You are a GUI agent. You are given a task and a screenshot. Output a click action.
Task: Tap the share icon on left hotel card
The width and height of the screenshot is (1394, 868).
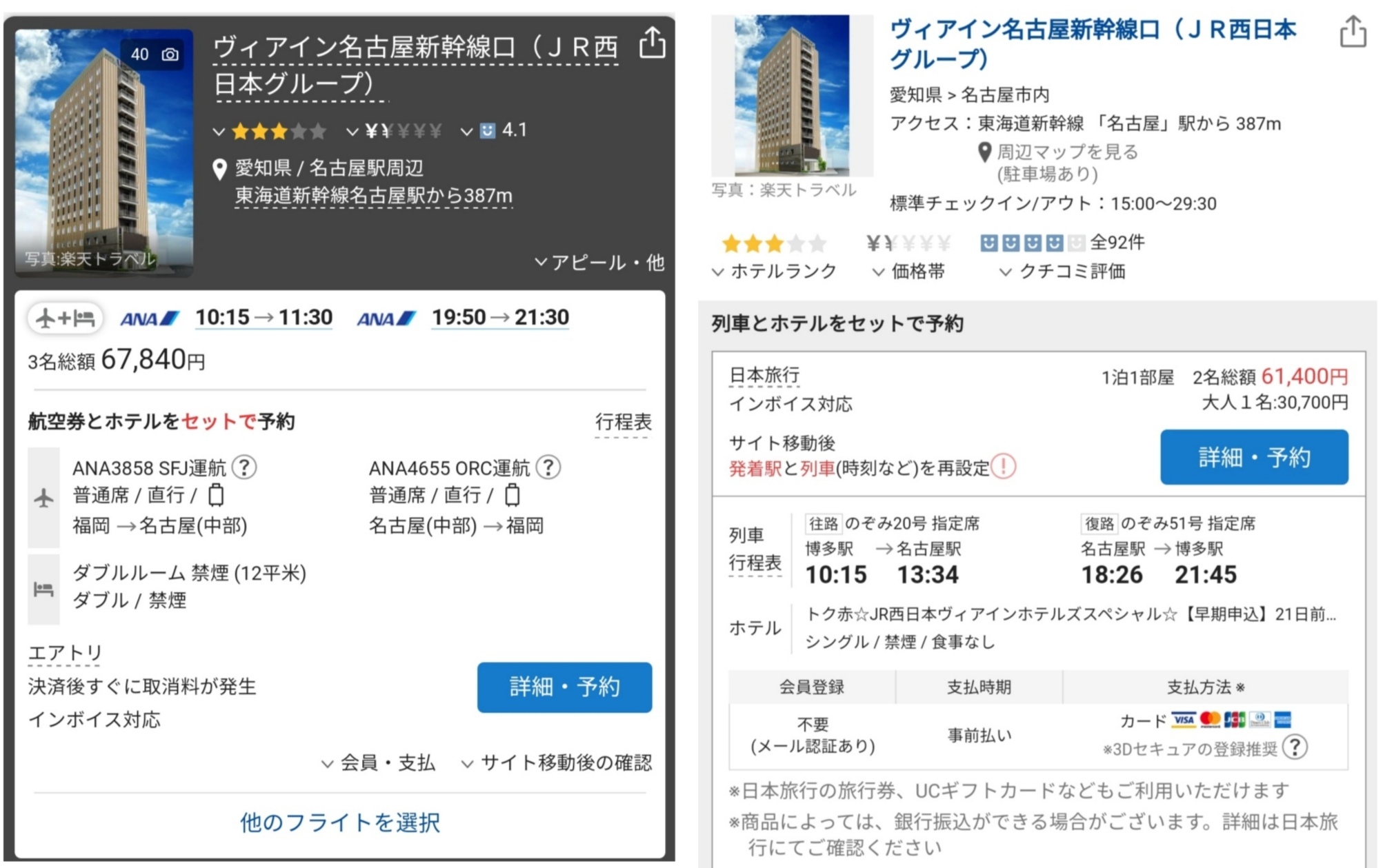[x=652, y=43]
